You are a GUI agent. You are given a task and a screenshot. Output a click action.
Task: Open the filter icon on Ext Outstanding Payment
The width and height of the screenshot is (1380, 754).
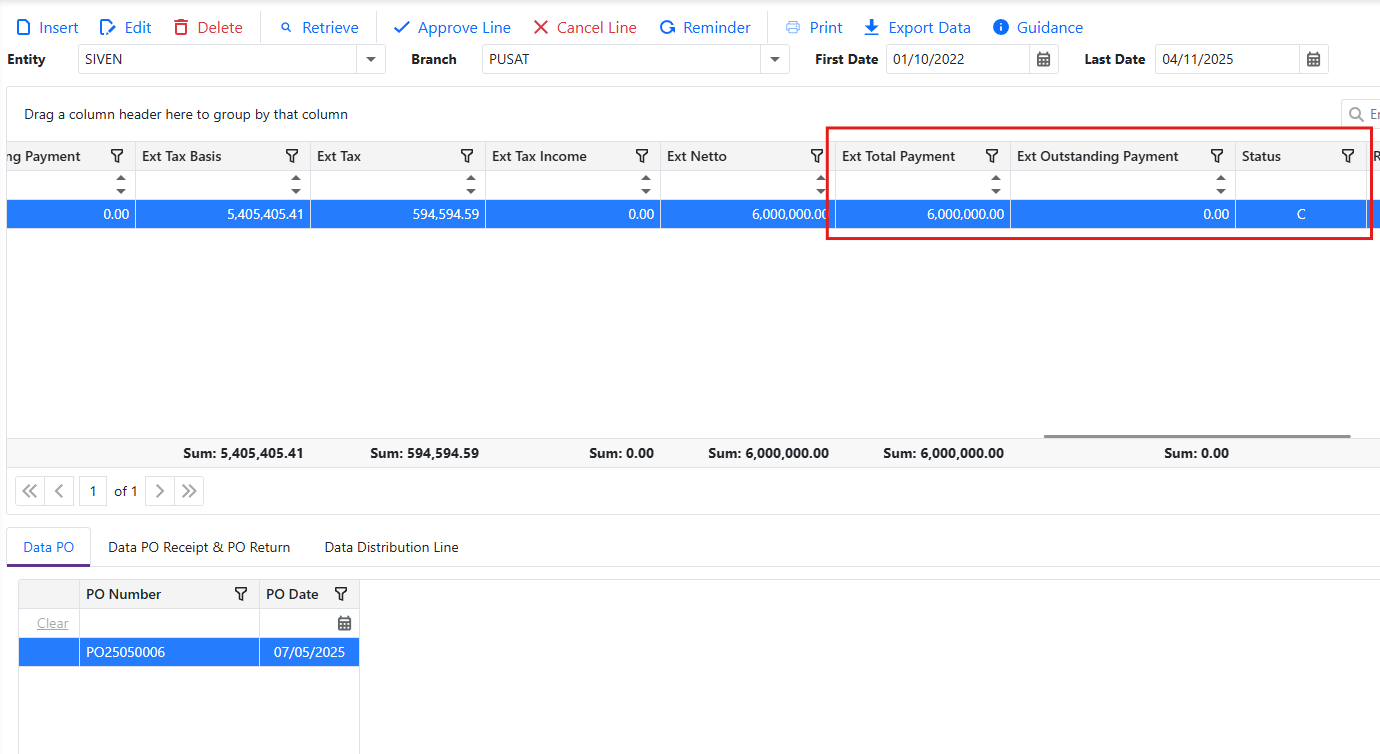[1217, 156]
